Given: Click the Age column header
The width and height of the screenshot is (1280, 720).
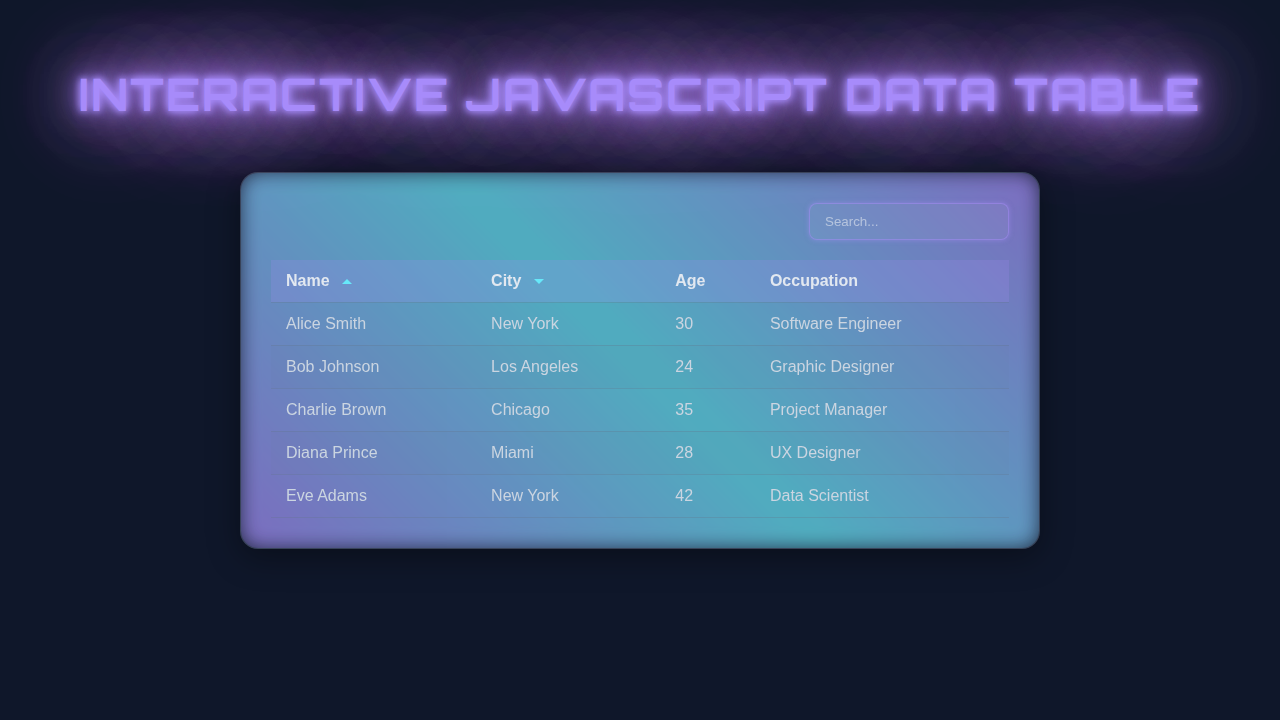Looking at the screenshot, I should 707,281.
